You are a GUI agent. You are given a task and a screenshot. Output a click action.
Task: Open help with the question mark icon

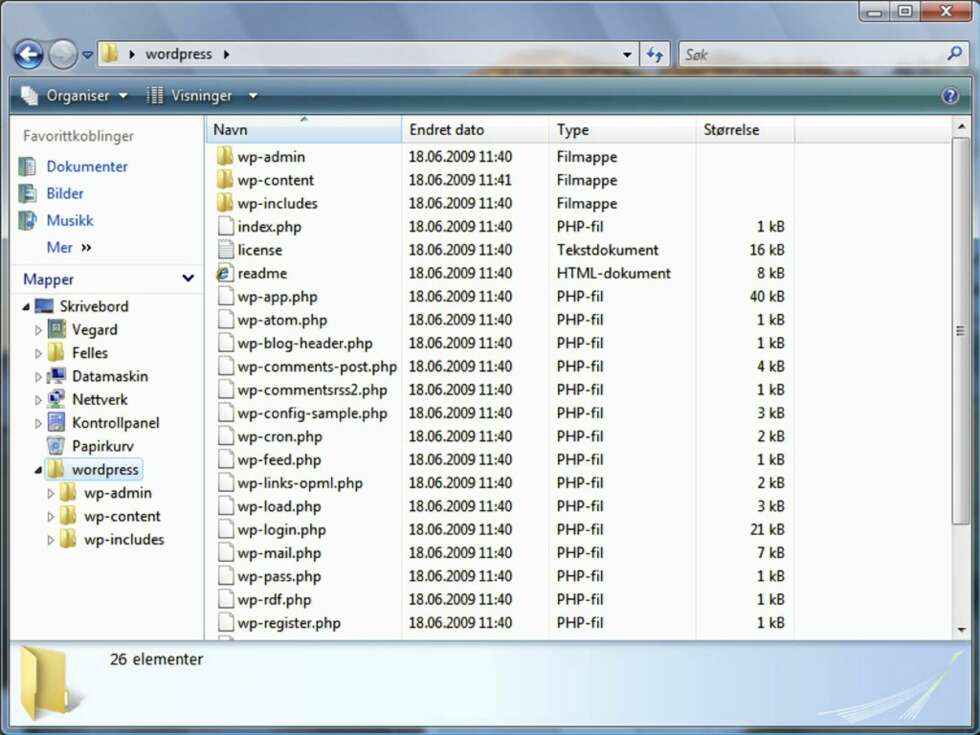tap(950, 95)
